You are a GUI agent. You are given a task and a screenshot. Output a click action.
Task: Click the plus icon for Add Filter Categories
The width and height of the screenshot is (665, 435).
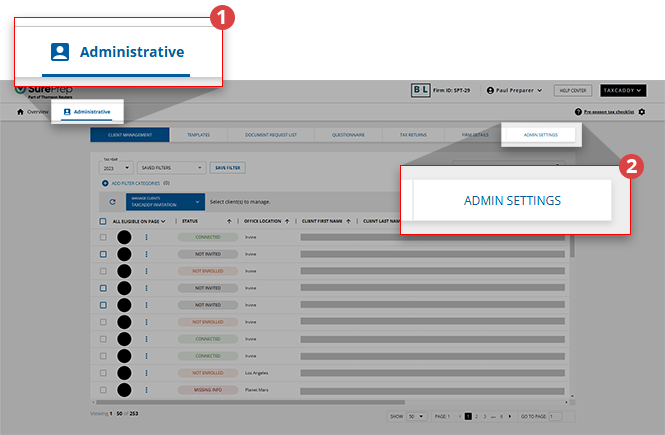point(105,183)
